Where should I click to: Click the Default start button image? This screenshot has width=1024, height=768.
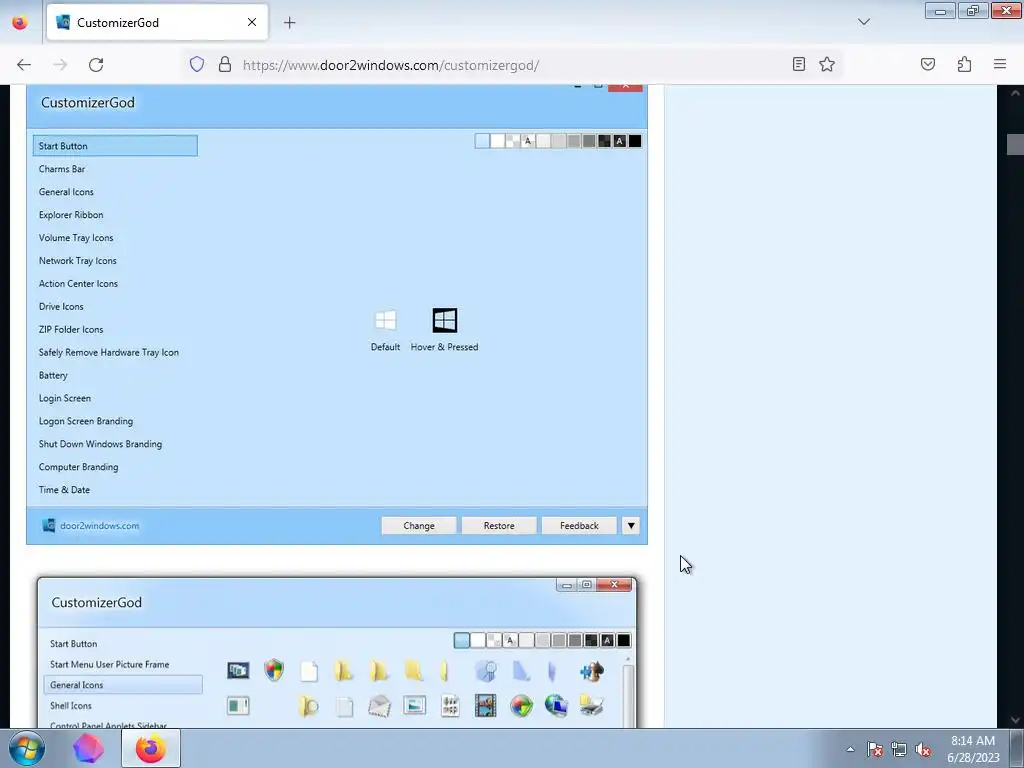click(x=385, y=320)
